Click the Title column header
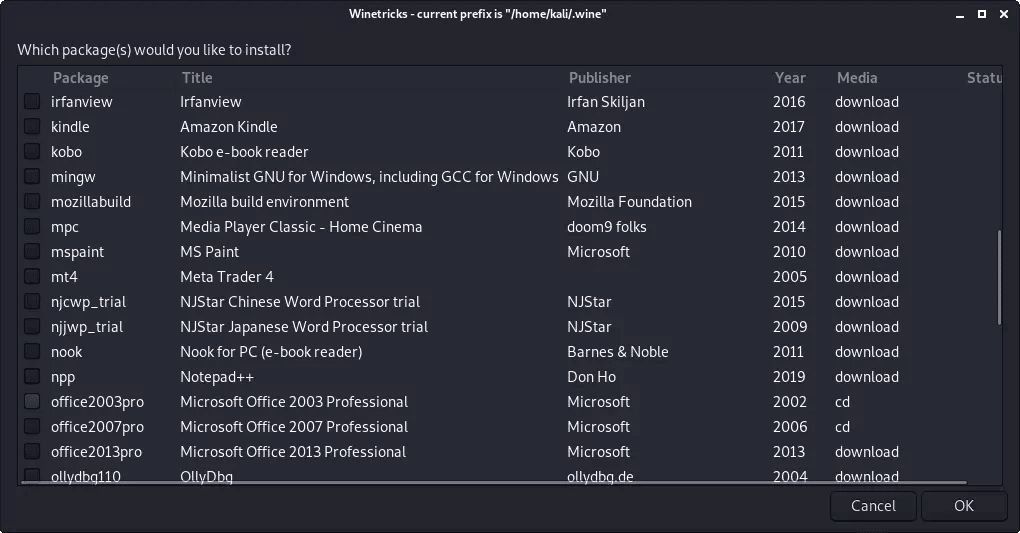1020x533 pixels. 197,78
